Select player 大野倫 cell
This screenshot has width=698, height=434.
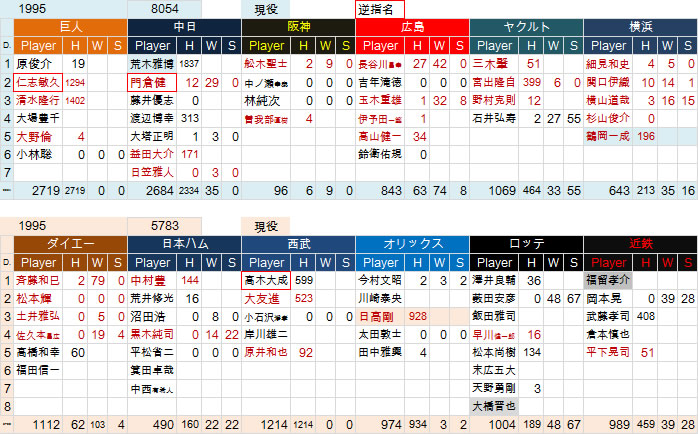pyautogui.click(x=38, y=137)
